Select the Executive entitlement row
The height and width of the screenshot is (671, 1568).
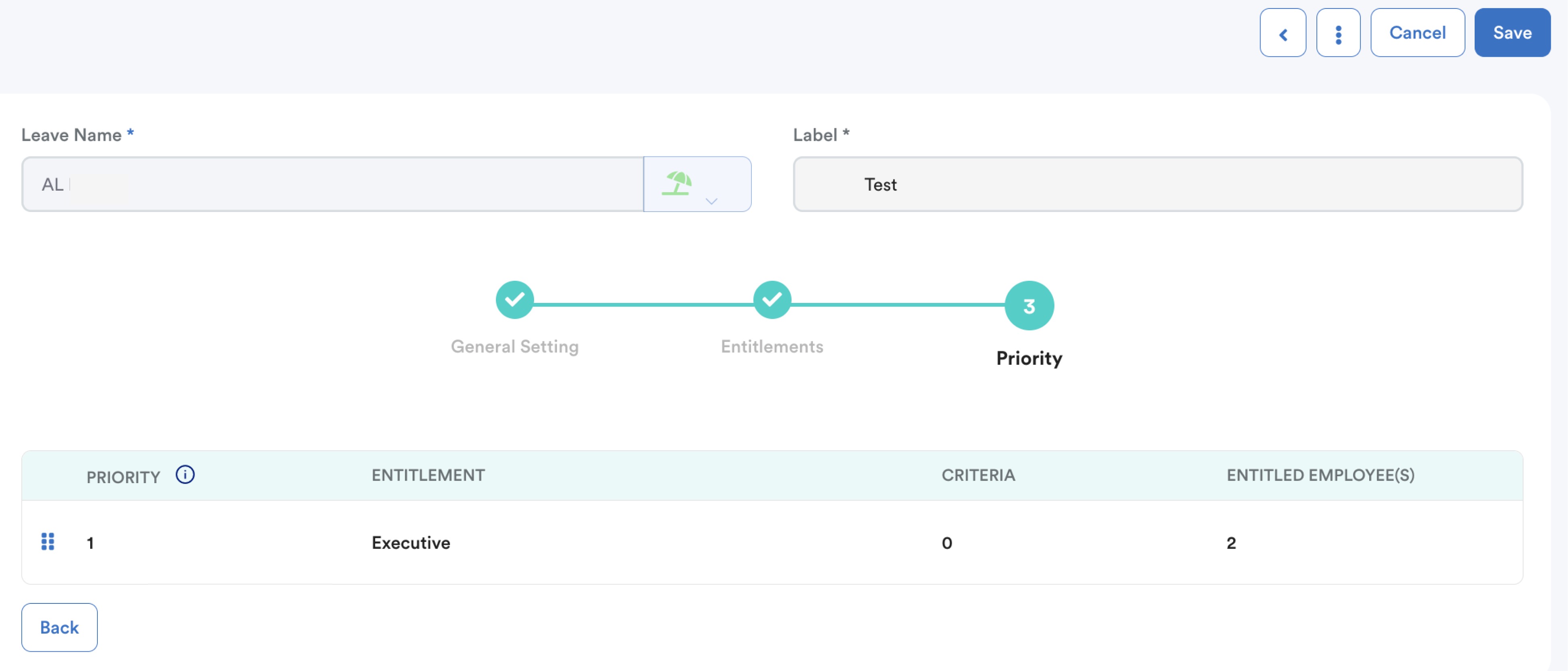(411, 543)
